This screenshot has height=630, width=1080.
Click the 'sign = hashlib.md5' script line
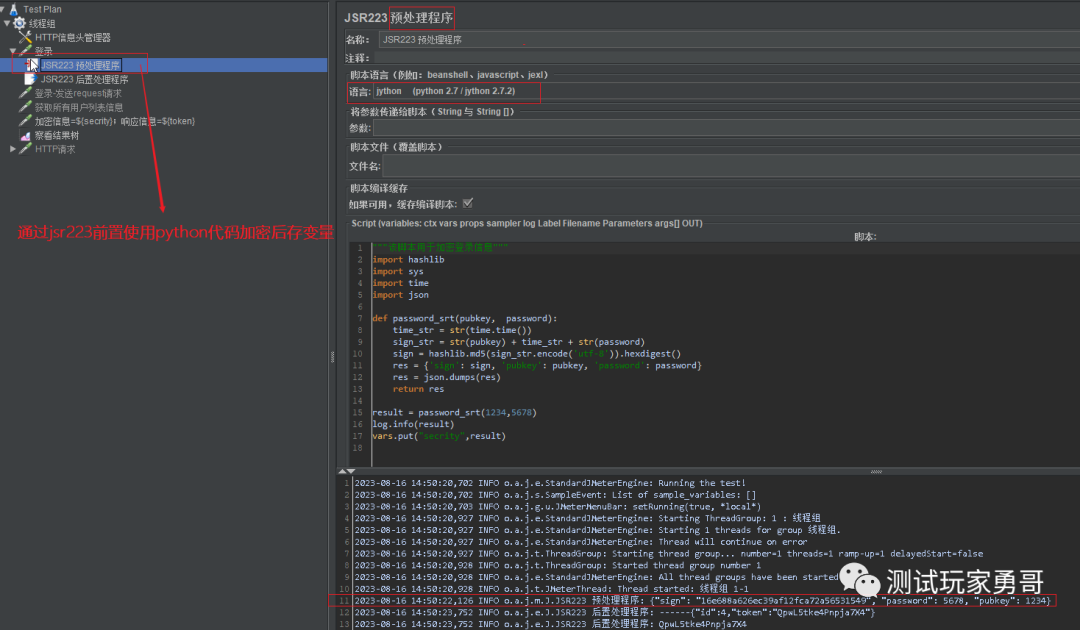[537, 354]
